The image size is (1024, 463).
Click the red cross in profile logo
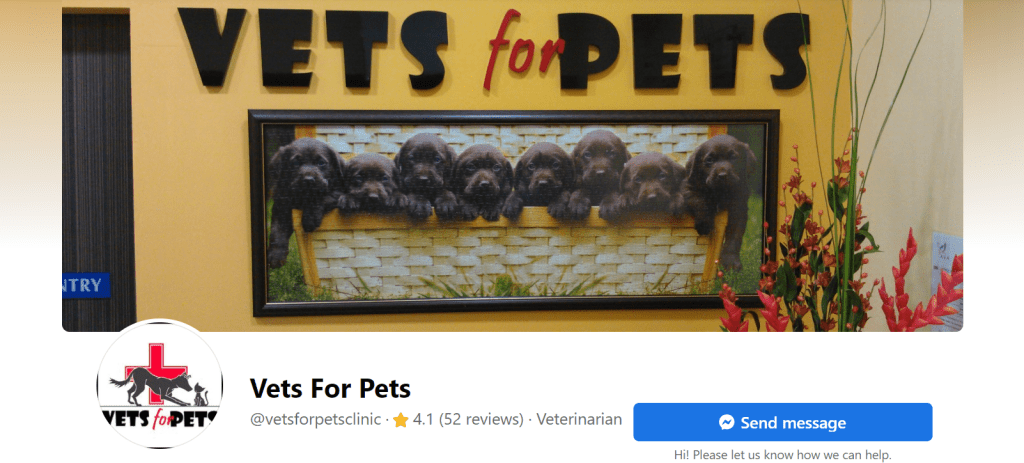[155, 372]
